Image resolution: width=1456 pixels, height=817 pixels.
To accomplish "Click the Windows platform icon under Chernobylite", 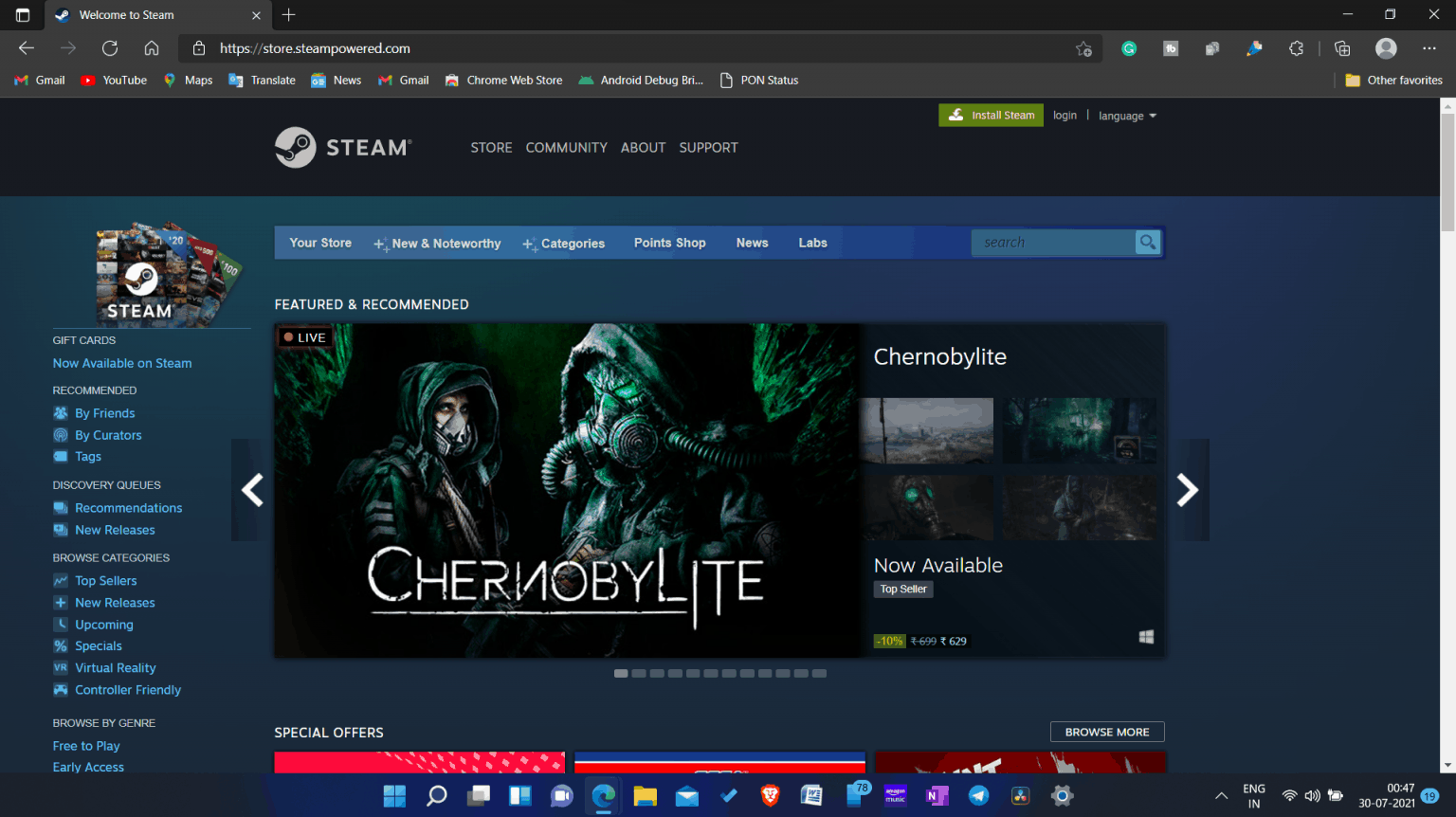I will tap(1146, 637).
